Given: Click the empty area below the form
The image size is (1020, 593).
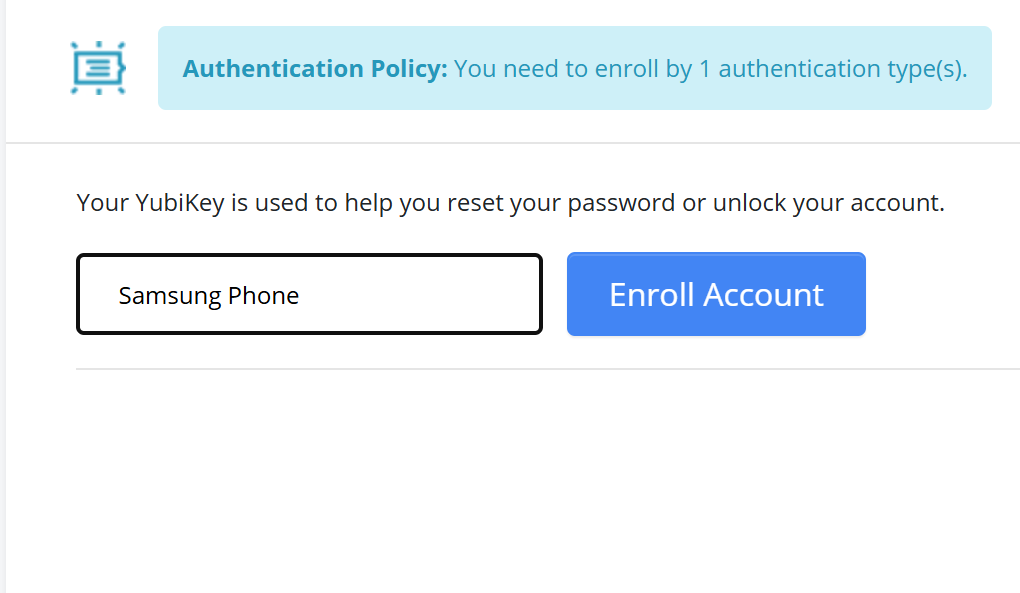Looking at the screenshot, I should tap(510, 480).
